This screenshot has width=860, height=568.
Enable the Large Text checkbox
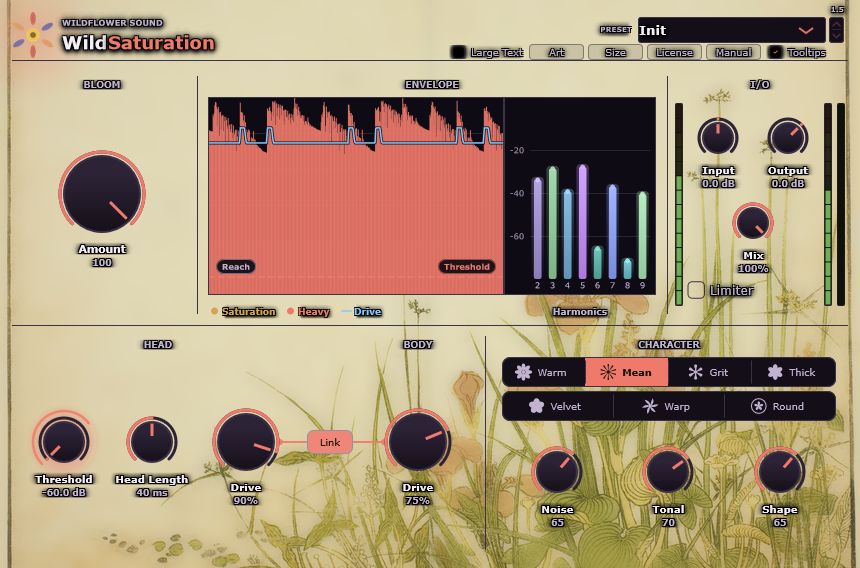pyautogui.click(x=458, y=52)
